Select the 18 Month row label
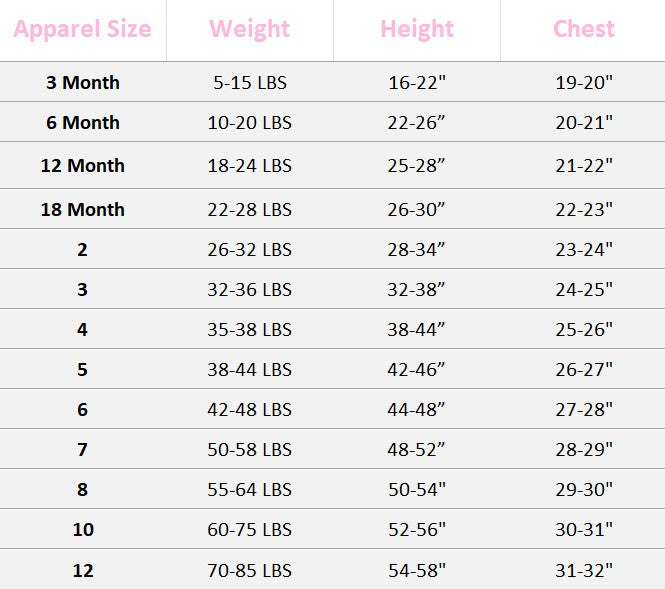This screenshot has width=665, height=589. pyautogui.click(x=83, y=209)
